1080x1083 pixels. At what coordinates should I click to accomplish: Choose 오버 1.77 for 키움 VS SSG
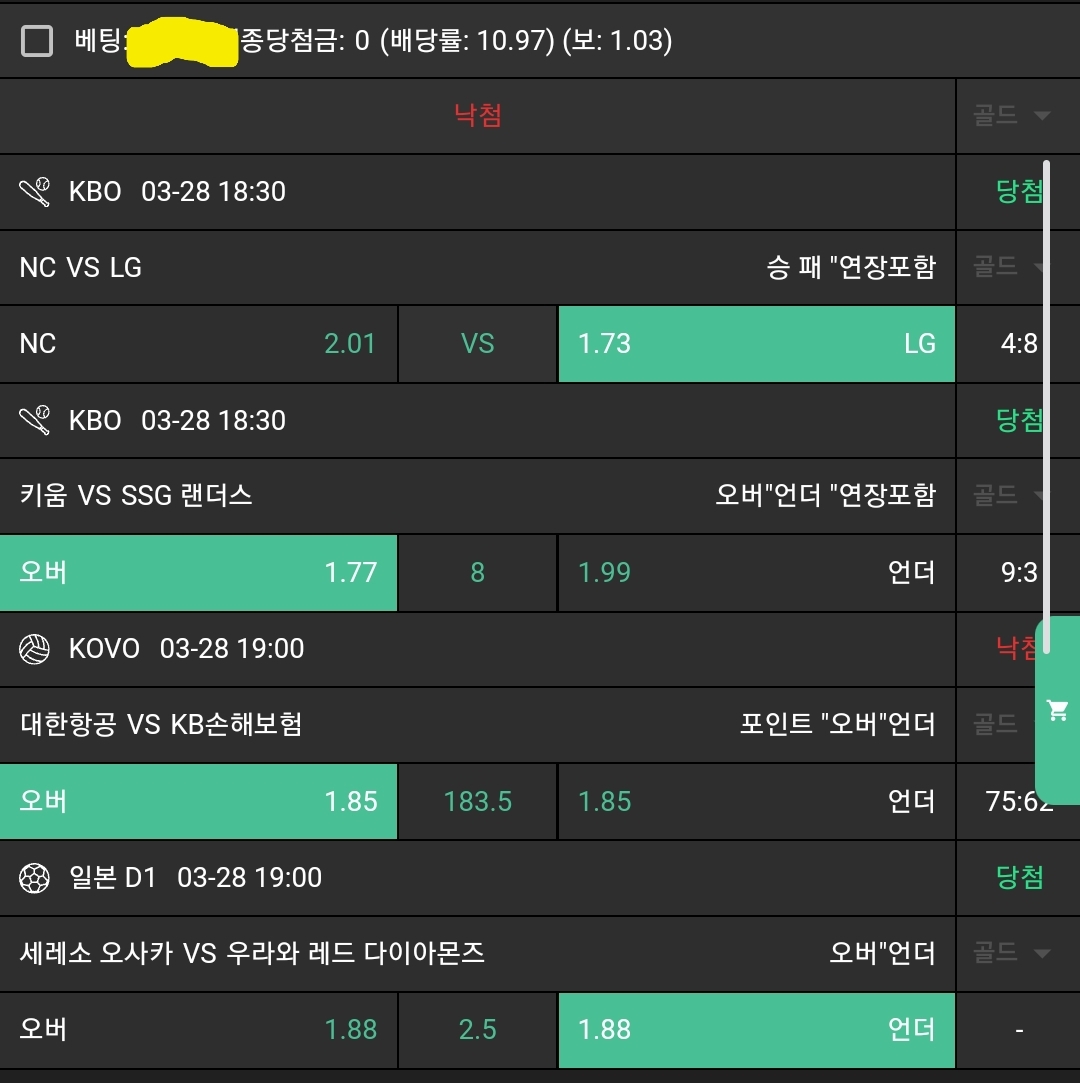(x=198, y=573)
